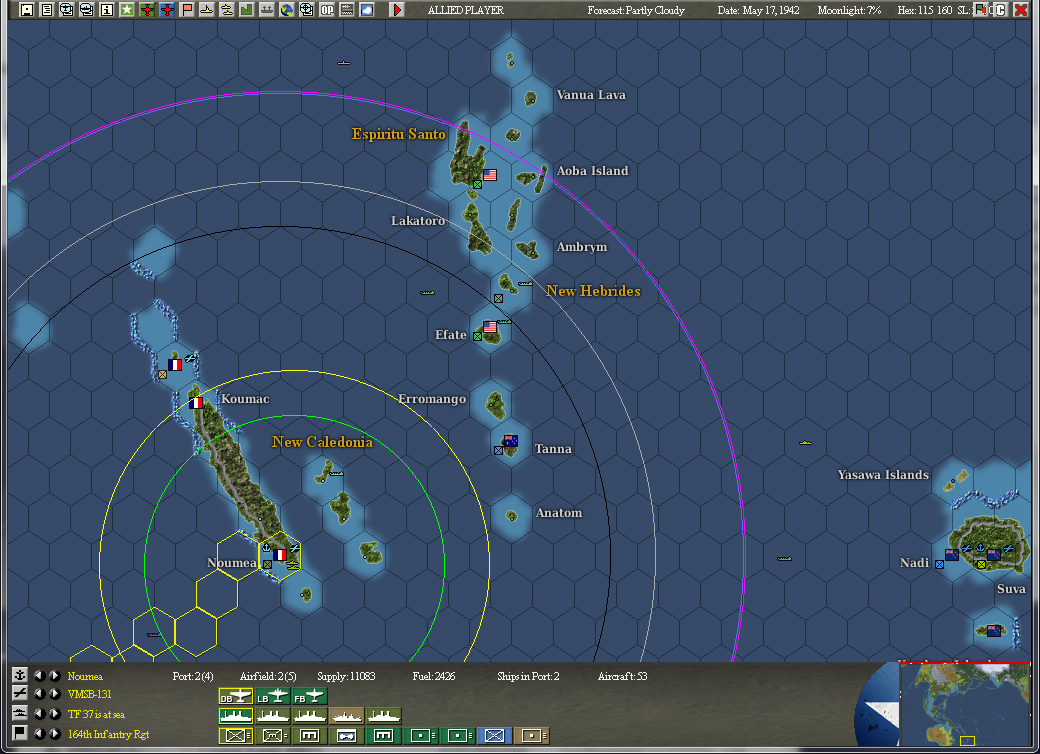Screen dimensions: 1040x754
Task: Click the Noumea base name link
Action: [85, 676]
